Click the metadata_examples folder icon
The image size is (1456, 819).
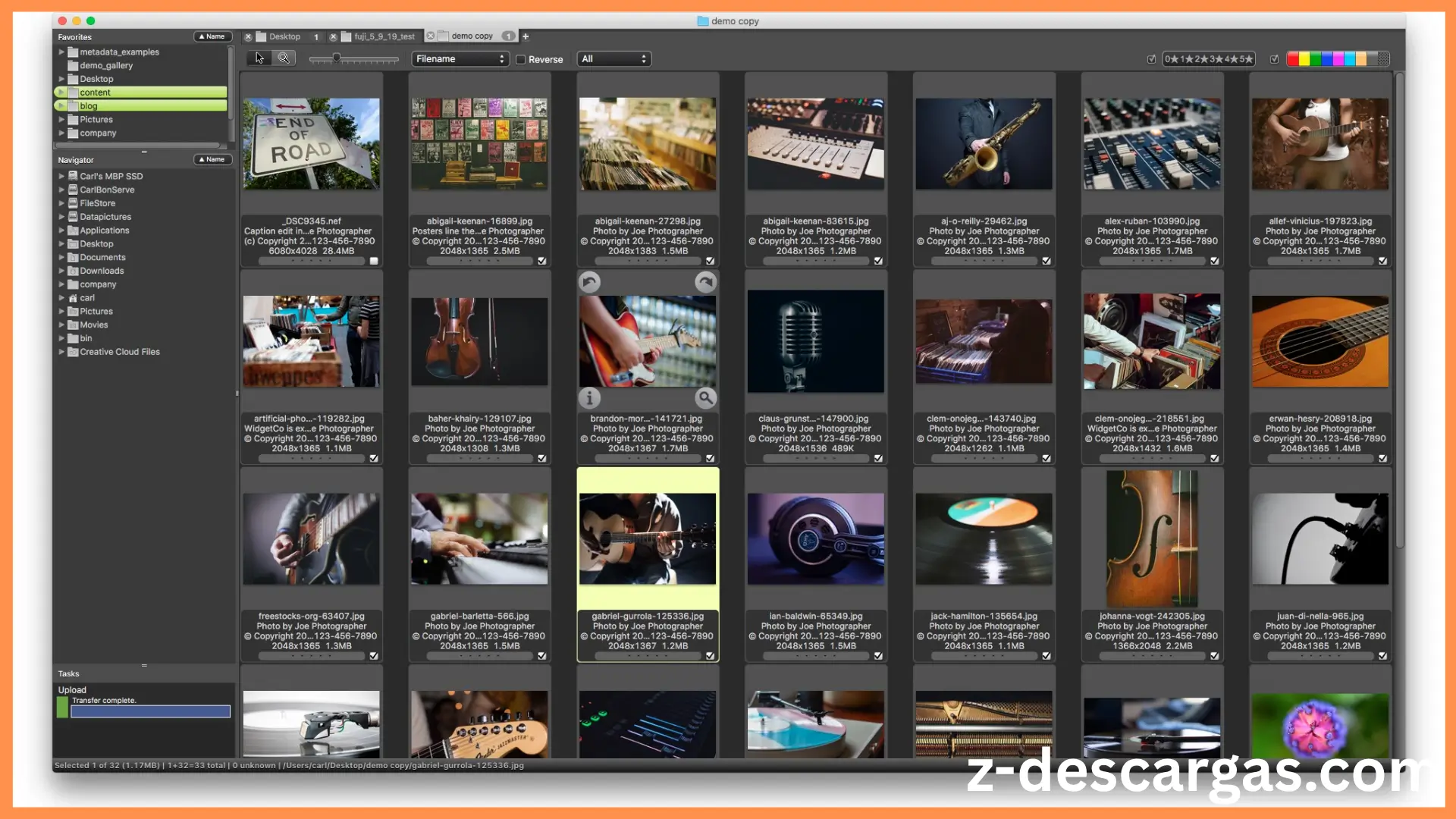coord(73,52)
